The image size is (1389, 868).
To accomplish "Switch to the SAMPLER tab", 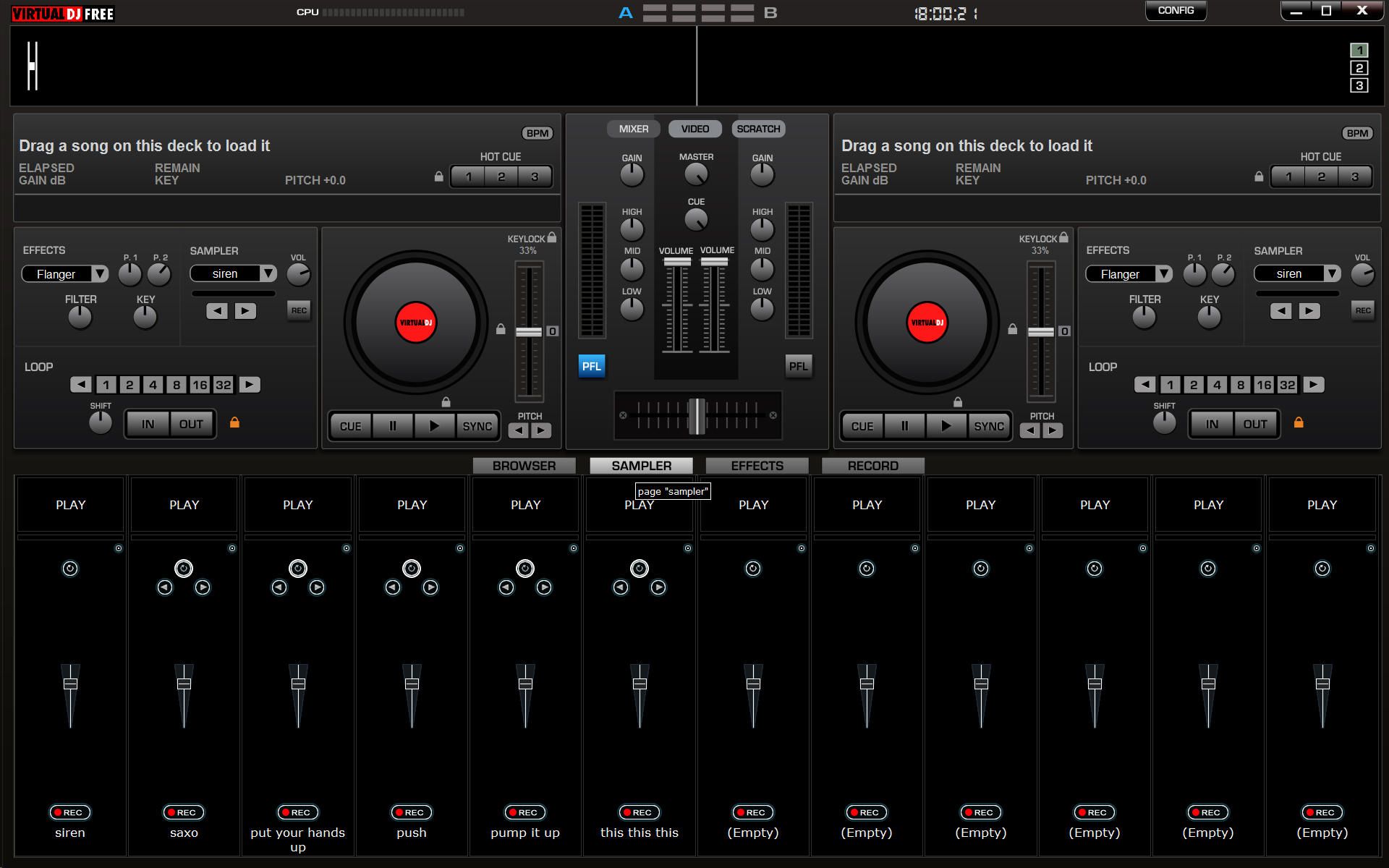I will pos(641,466).
